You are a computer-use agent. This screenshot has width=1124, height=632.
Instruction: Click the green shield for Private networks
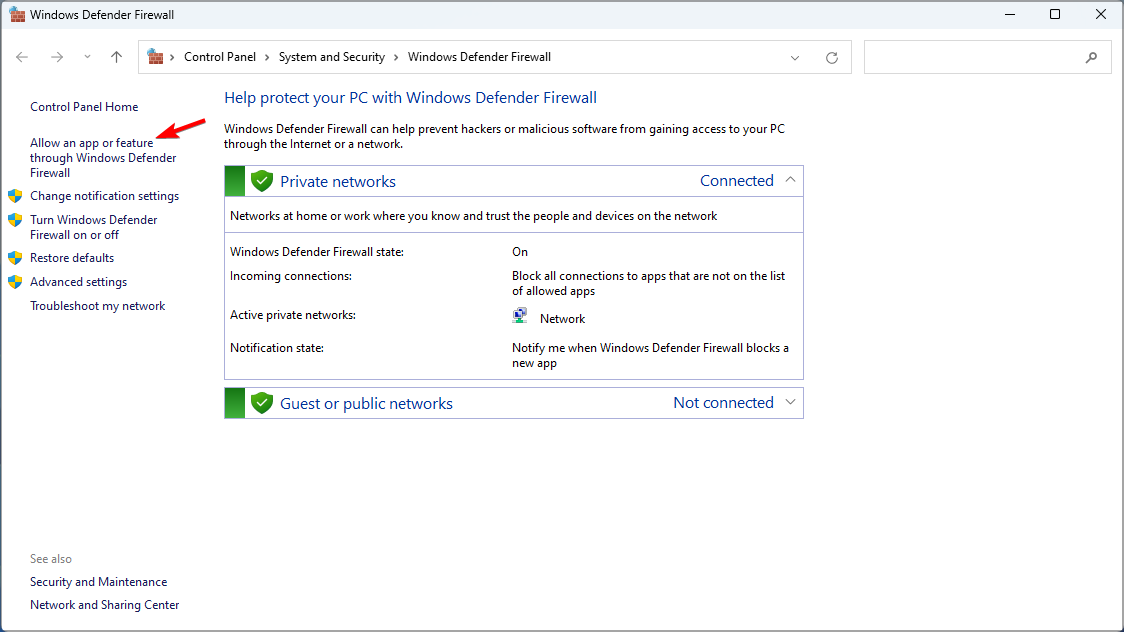click(x=261, y=180)
